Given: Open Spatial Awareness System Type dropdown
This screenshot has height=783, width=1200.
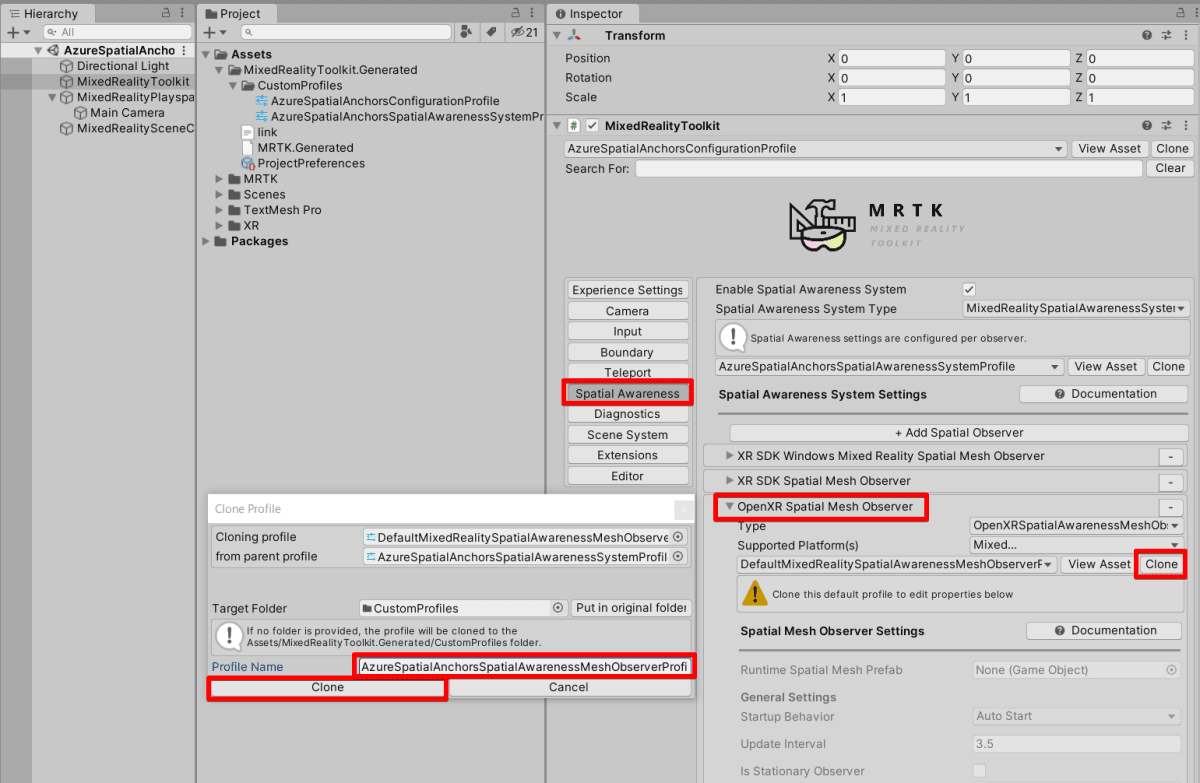Looking at the screenshot, I should coord(1077,309).
